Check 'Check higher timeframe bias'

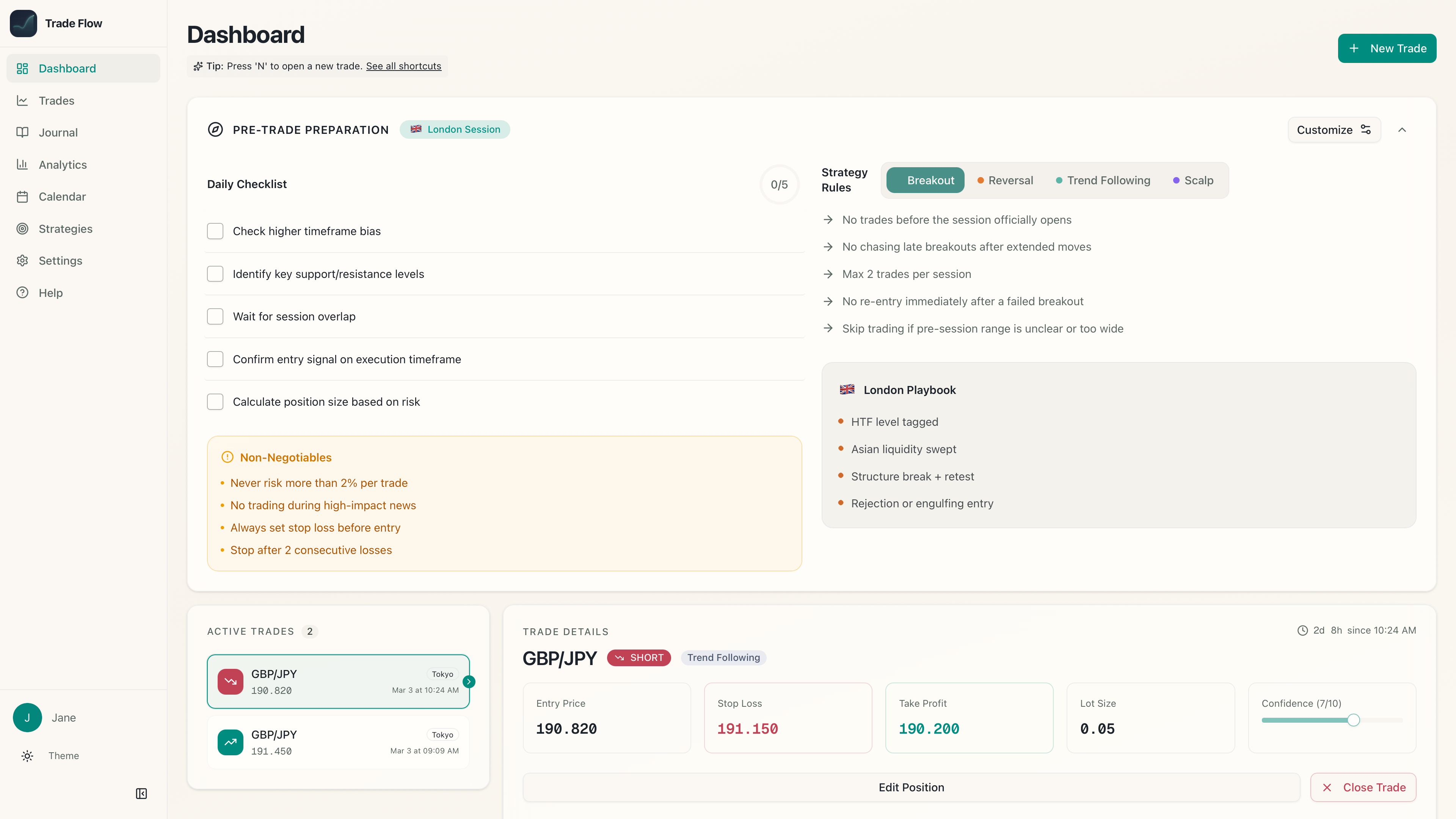pos(215,231)
